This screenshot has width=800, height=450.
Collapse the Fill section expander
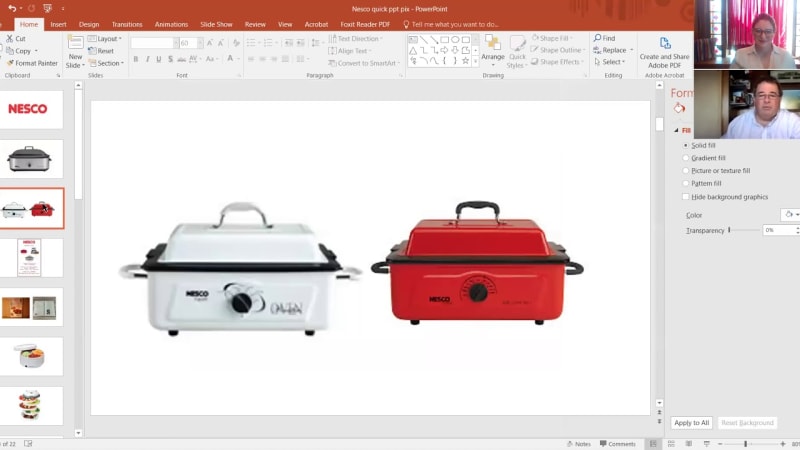[677, 131]
